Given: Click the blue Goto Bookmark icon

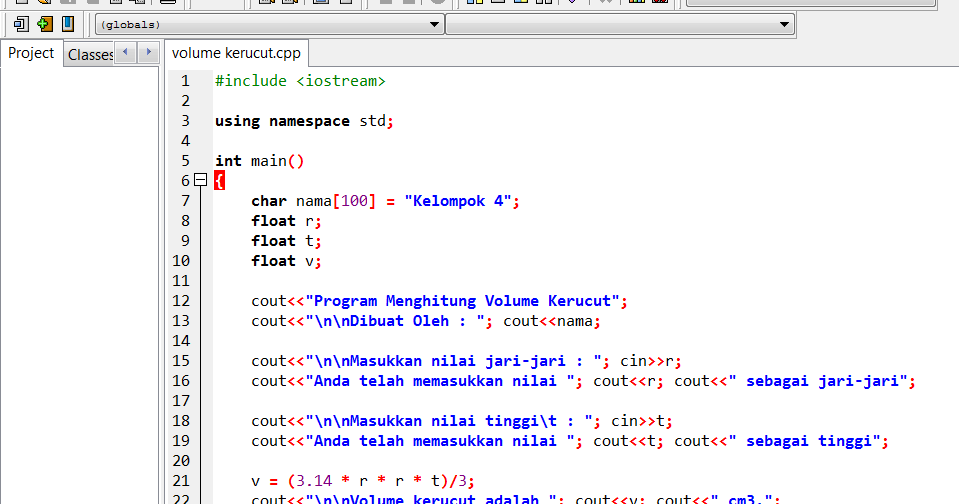Looking at the screenshot, I should 68,24.
